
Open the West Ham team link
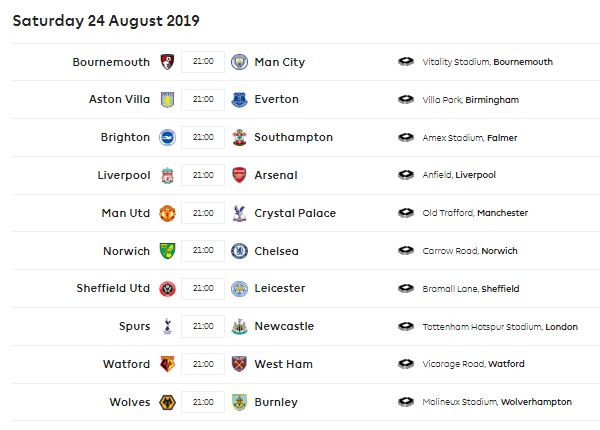(284, 364)
